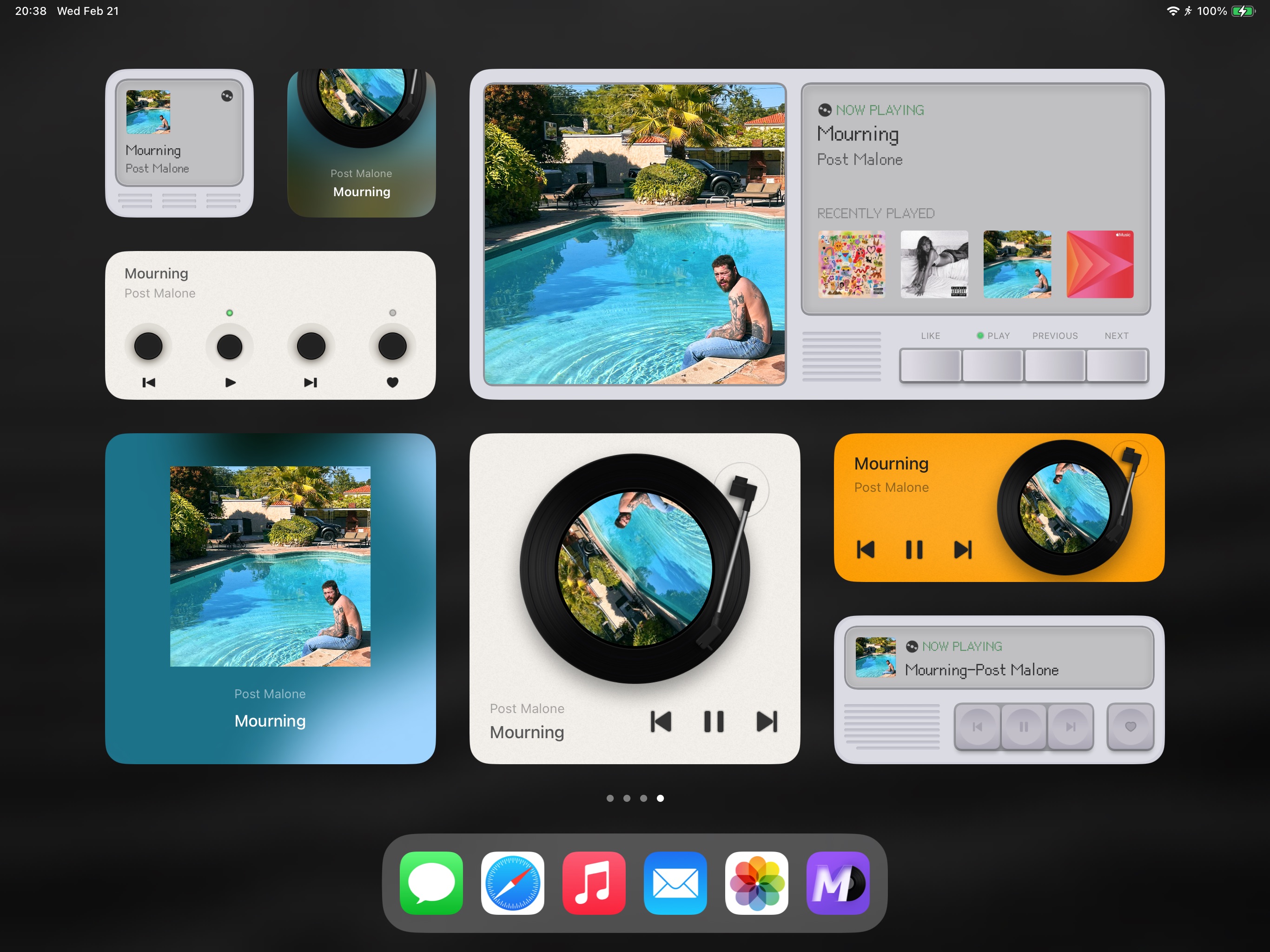1270x952 pixels.
Task: Select page 4 dot indicator at bottom
Action: coord(661,797)
